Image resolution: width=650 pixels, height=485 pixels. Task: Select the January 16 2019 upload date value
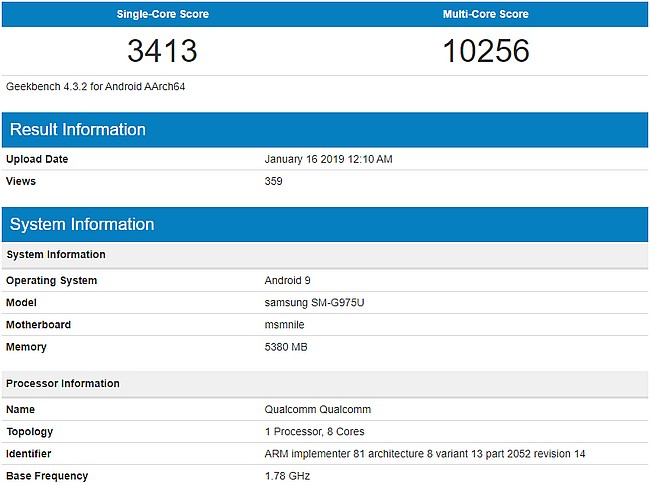(x=328, y=160)
